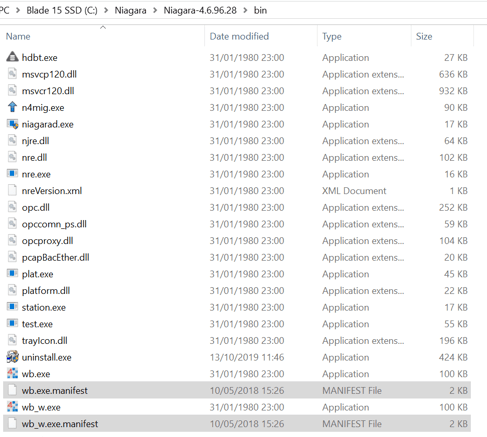The width and height of the screenshot is (487, 437).
Task: Open the chevron after Blade 15 SSD (C:)
Action: (x=106, y=11)
